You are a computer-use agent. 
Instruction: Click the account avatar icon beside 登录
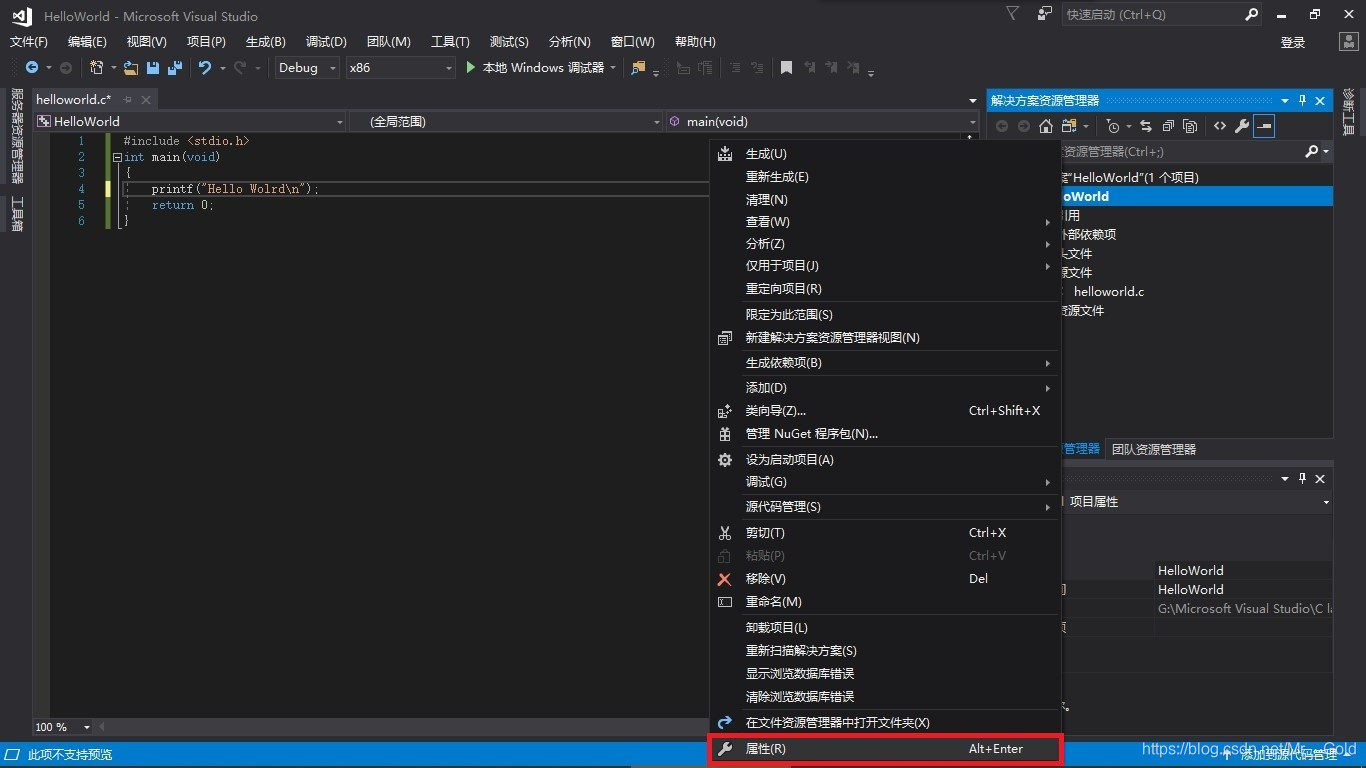(1347, 42)
